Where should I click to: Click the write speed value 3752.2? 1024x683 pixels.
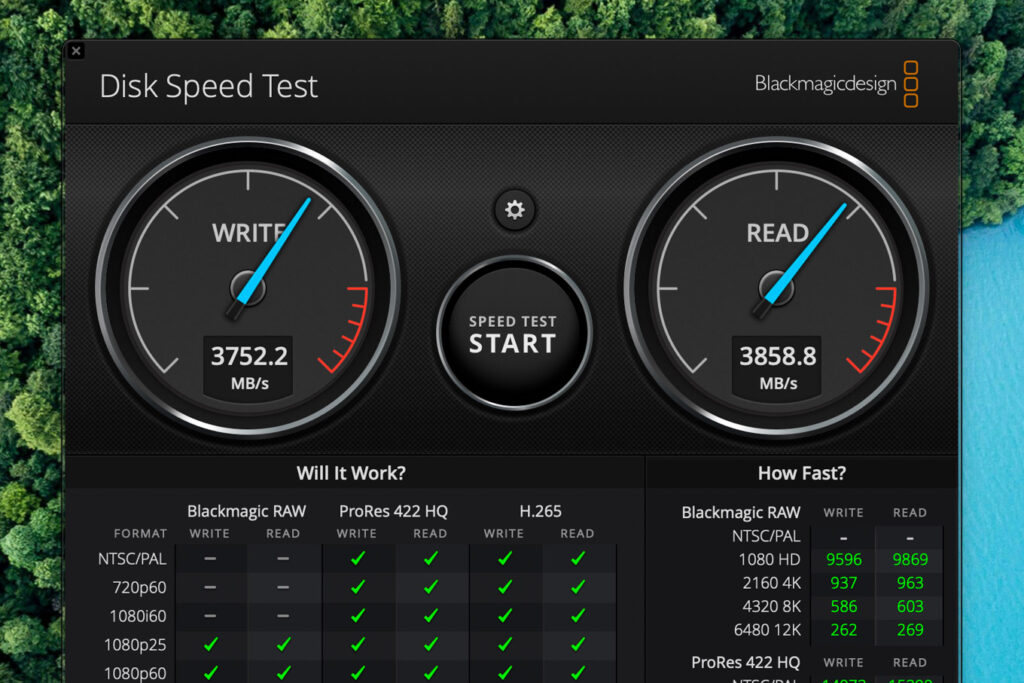pos(249,357)
